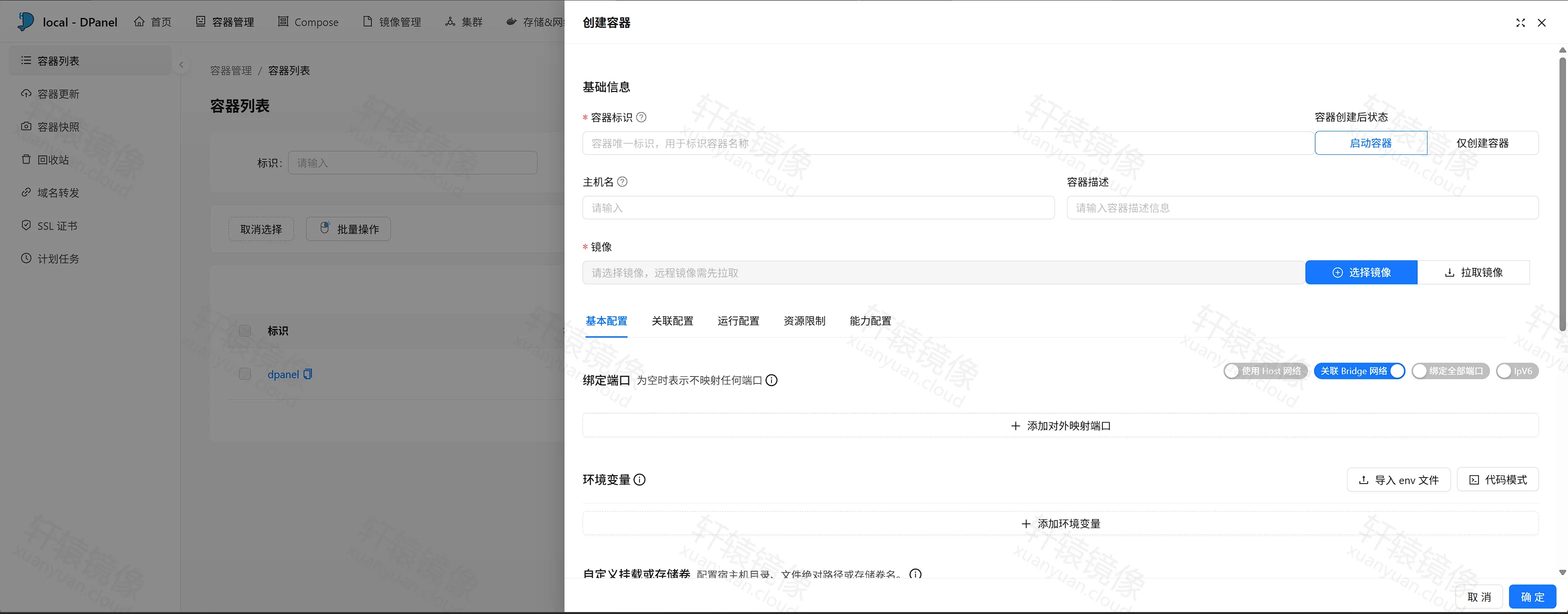Switch to the 关联配置 tab
Screen dimensions: 1568x614
point(672,321)
